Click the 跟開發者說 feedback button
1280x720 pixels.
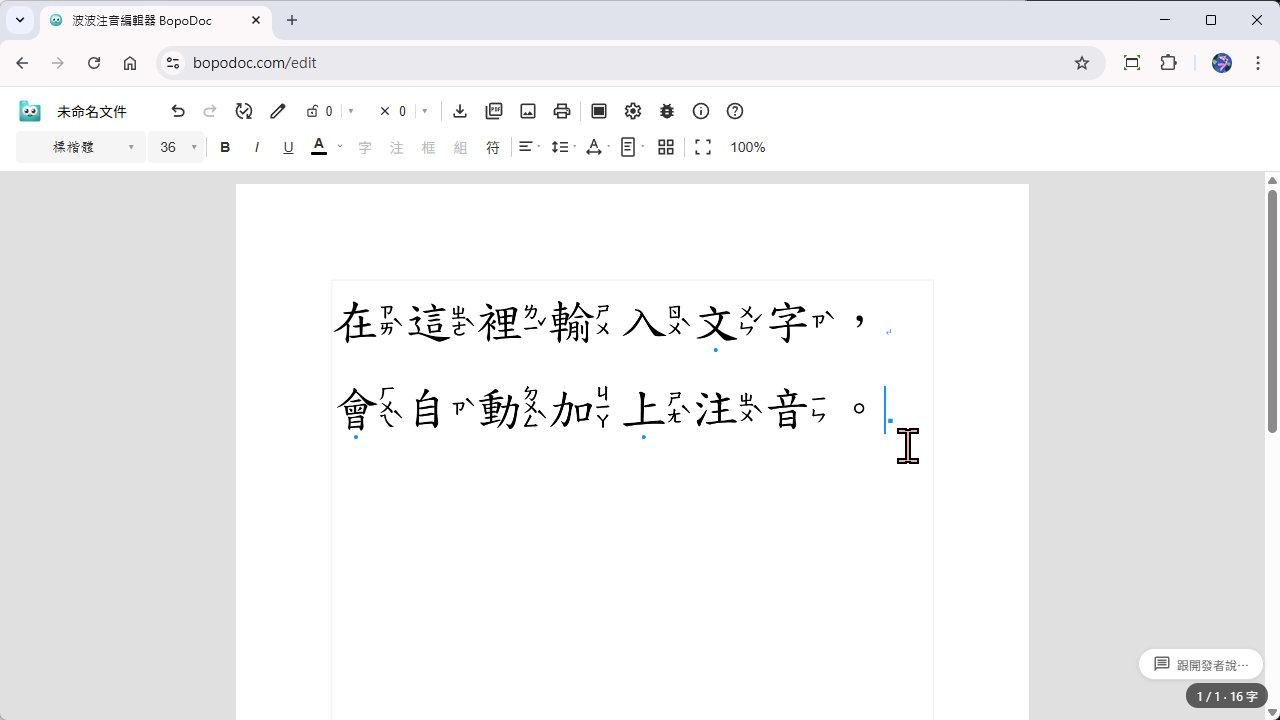[x=1200, y=663]
